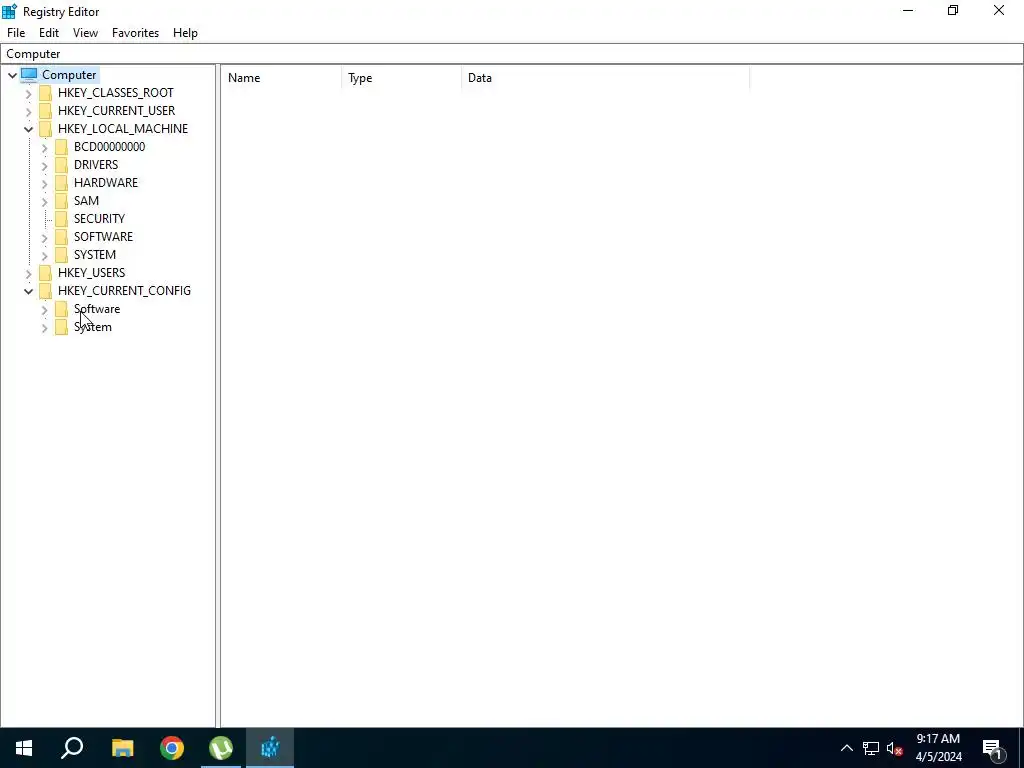
Task: Expand System under HKEY_CURRENT_CONFIG
Action: [44, 328]
